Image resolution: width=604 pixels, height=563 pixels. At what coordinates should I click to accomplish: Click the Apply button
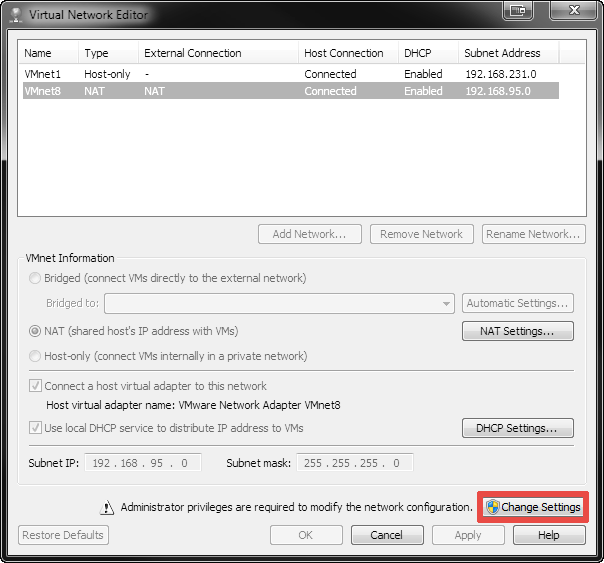pyautogui.click(x=468, y=535)
